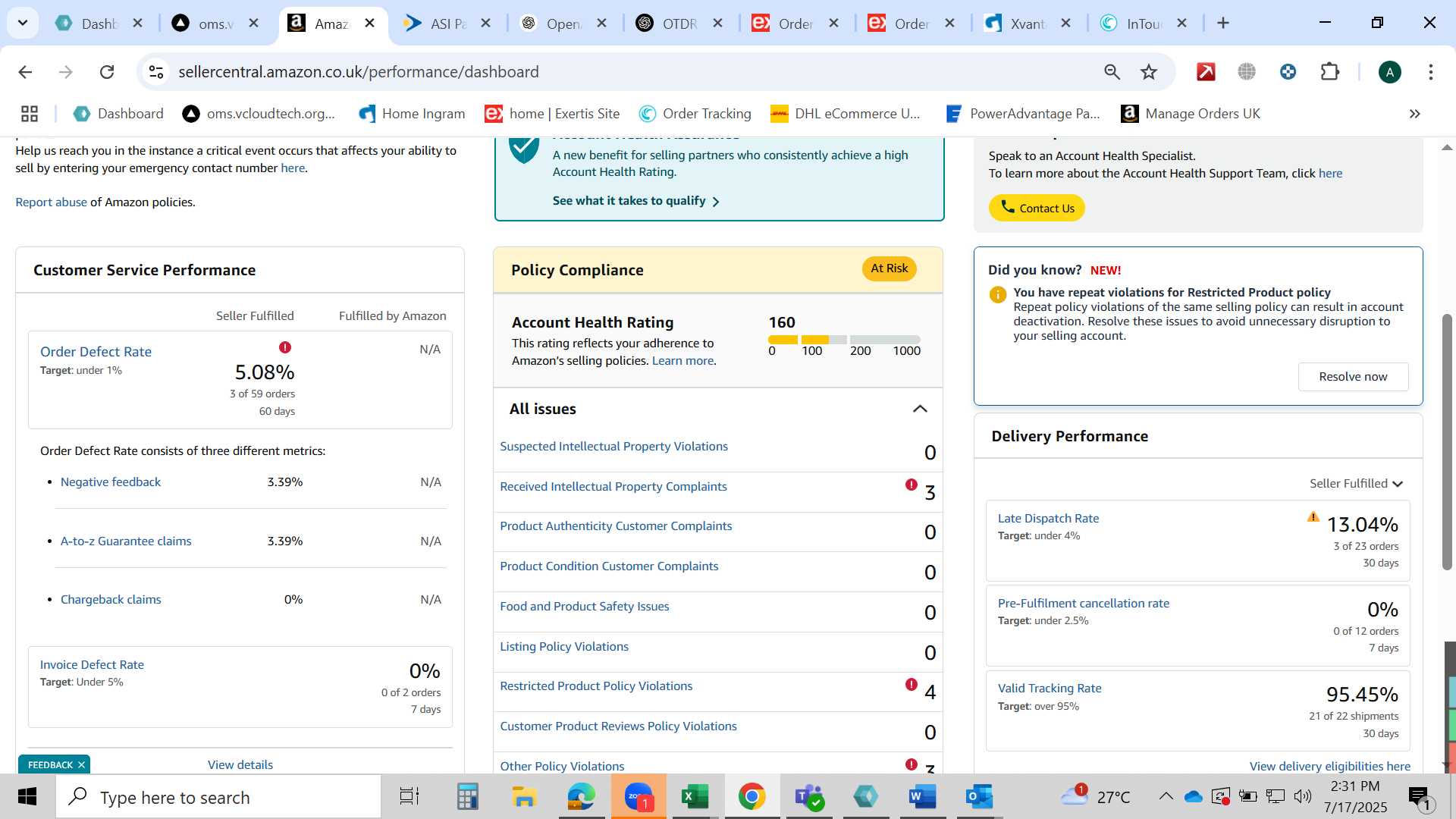The height and width of the screenshot is (819, 1456).
Task: Open Windows Start menu
Action: click(27, 797)
